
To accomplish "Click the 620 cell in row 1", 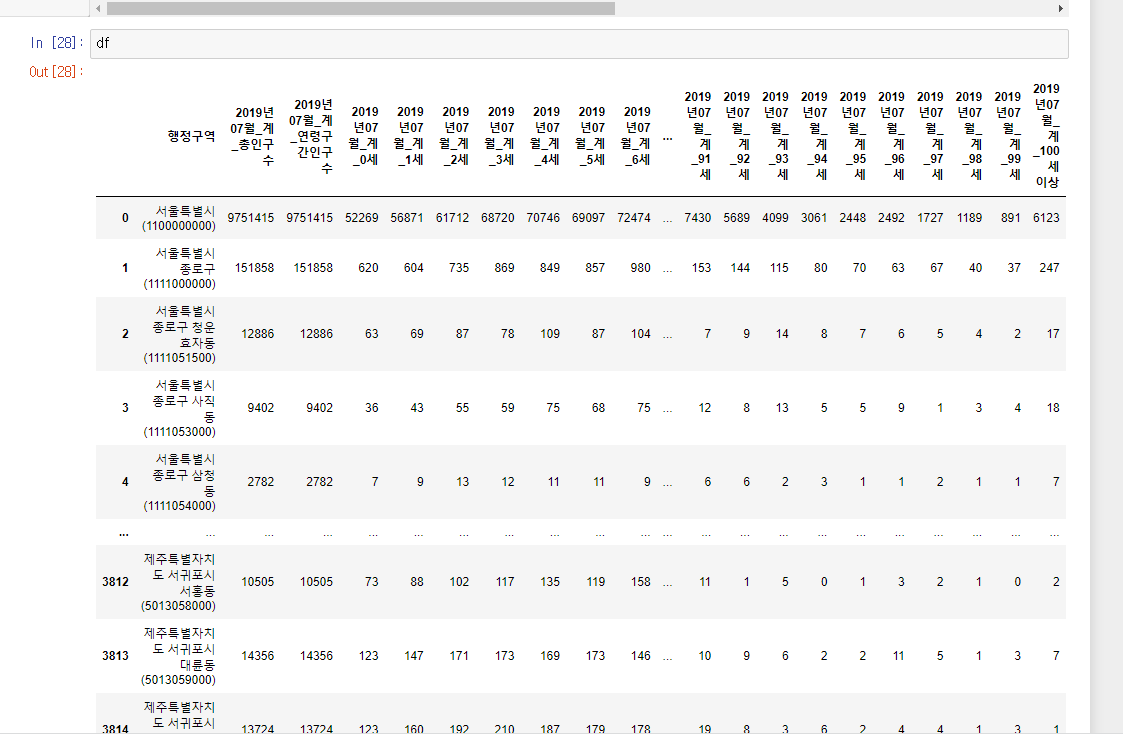I will 368,268.
